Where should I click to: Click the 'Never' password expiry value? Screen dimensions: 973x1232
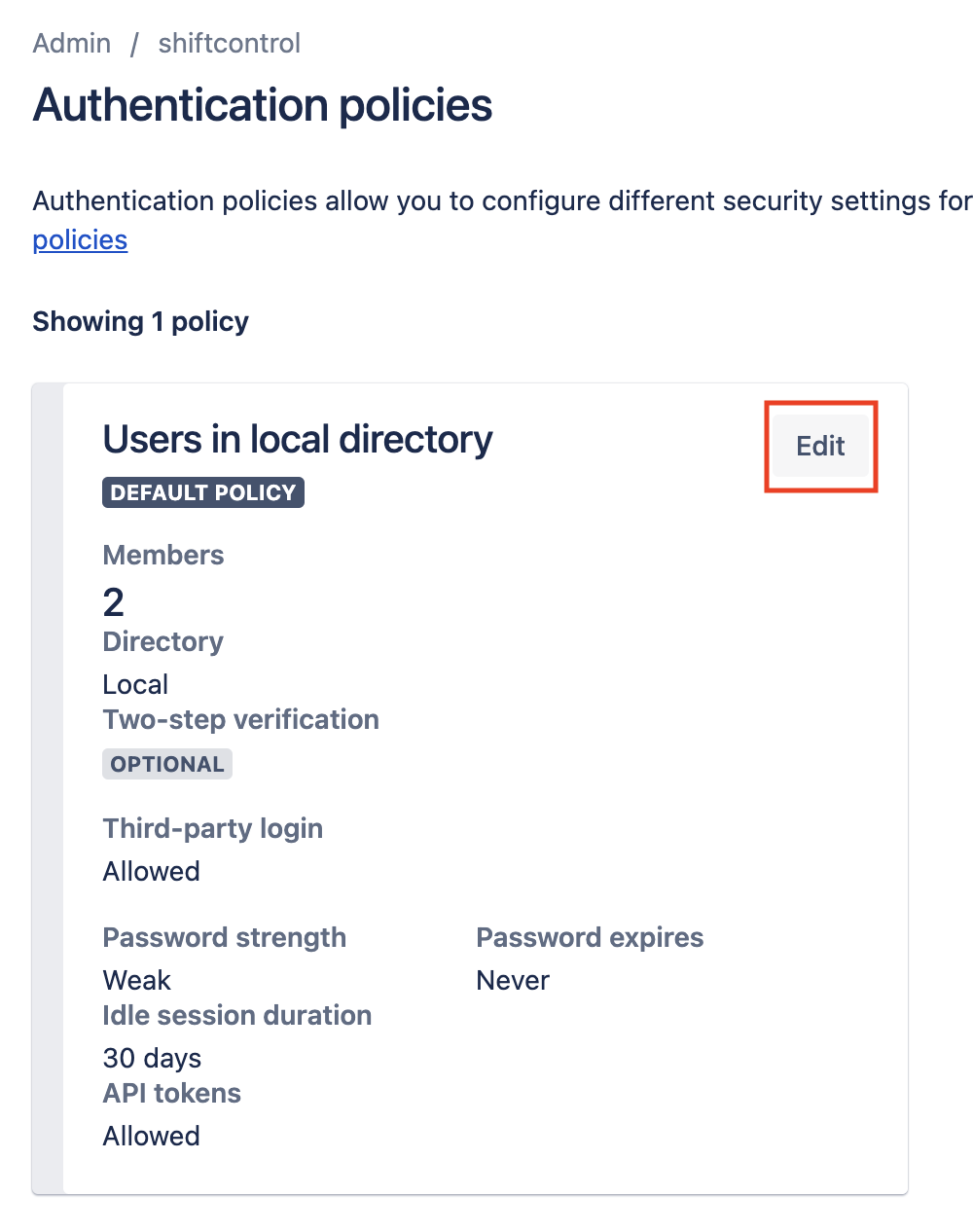[x=513, y=981]
